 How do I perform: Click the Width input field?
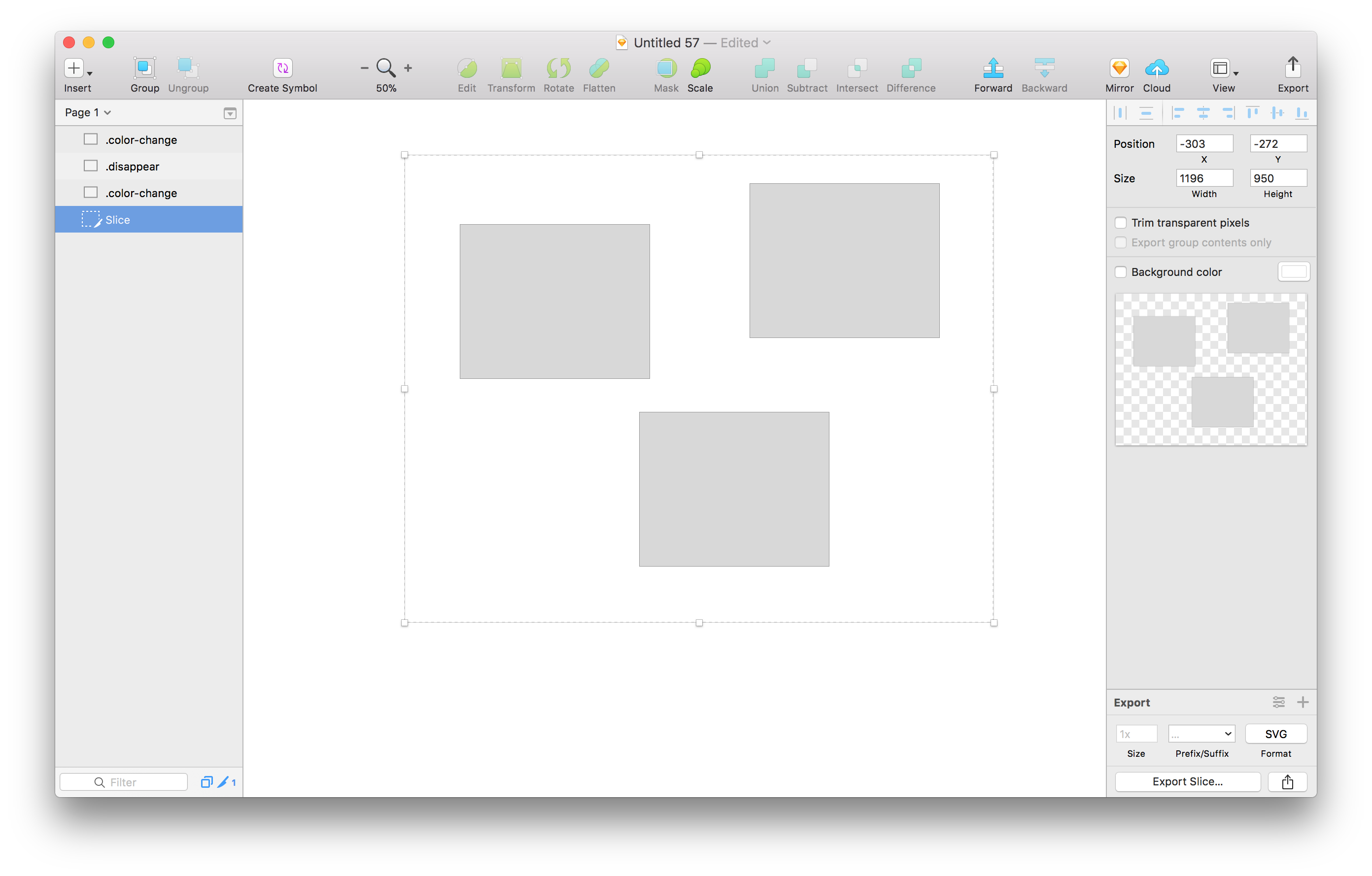[x=1204, y=178]
